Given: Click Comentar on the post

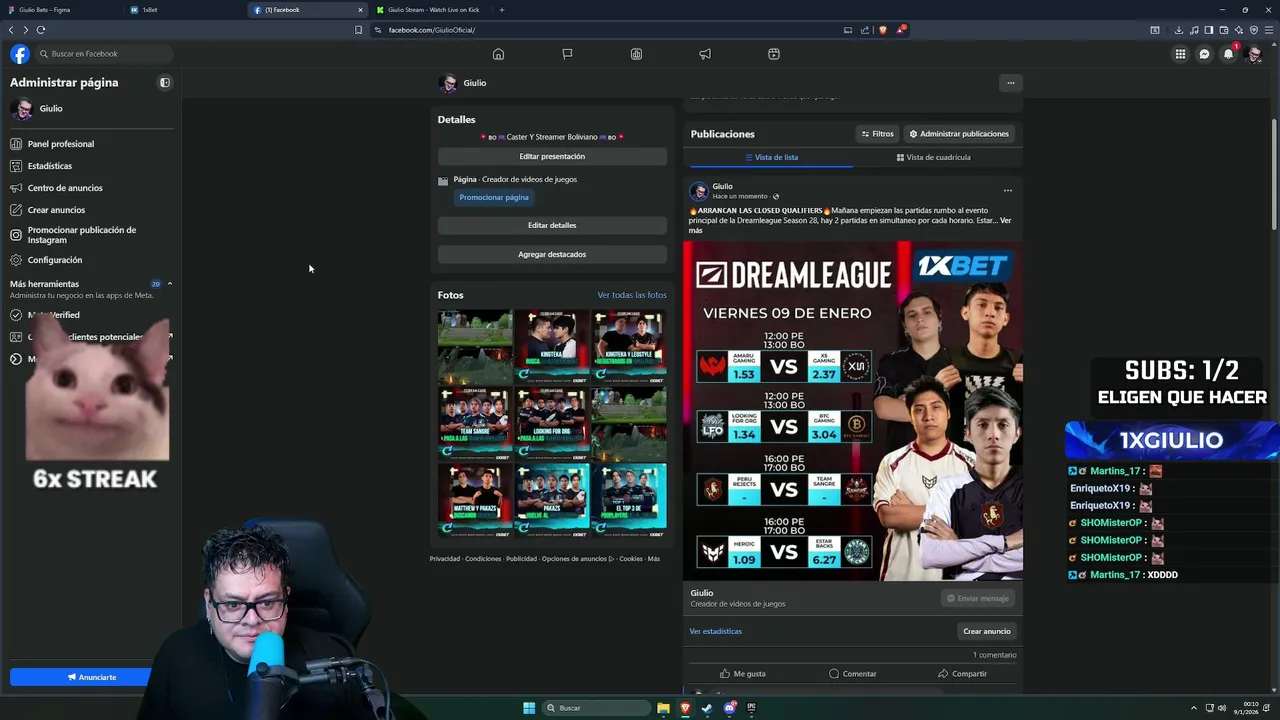Looking at the screenshot, I should click(853, 674).
